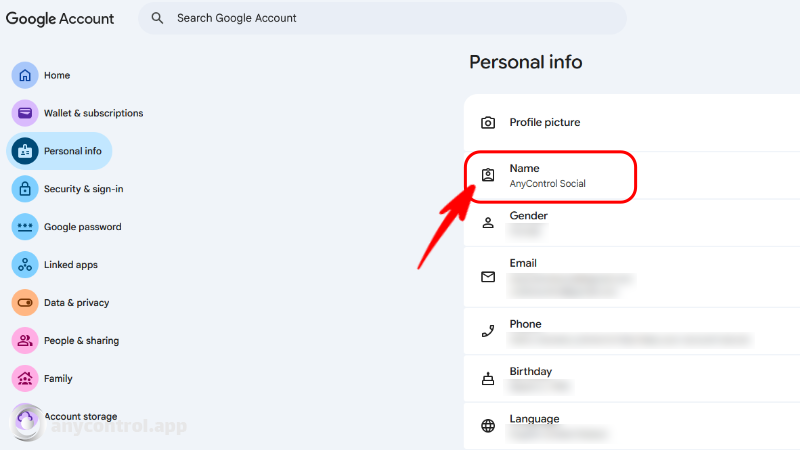The image size is (800, 450).
Task: Open the Email row
Action: point(632,277)
